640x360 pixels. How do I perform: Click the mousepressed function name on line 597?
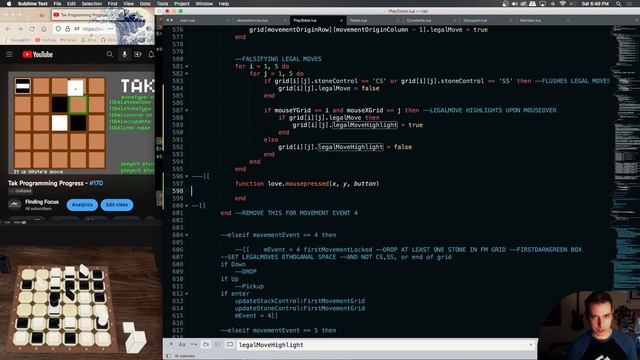(x=307, y=184)
